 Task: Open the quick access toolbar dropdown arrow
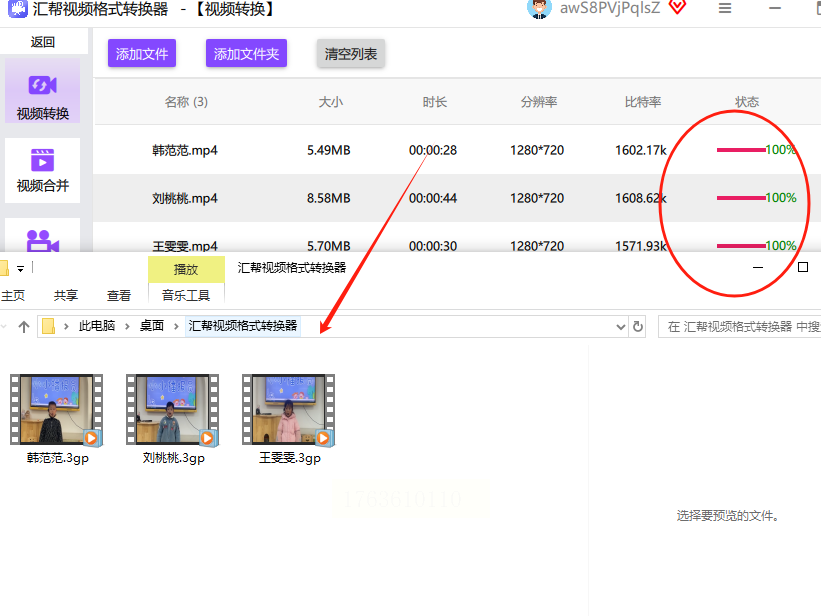pos(20,269)
